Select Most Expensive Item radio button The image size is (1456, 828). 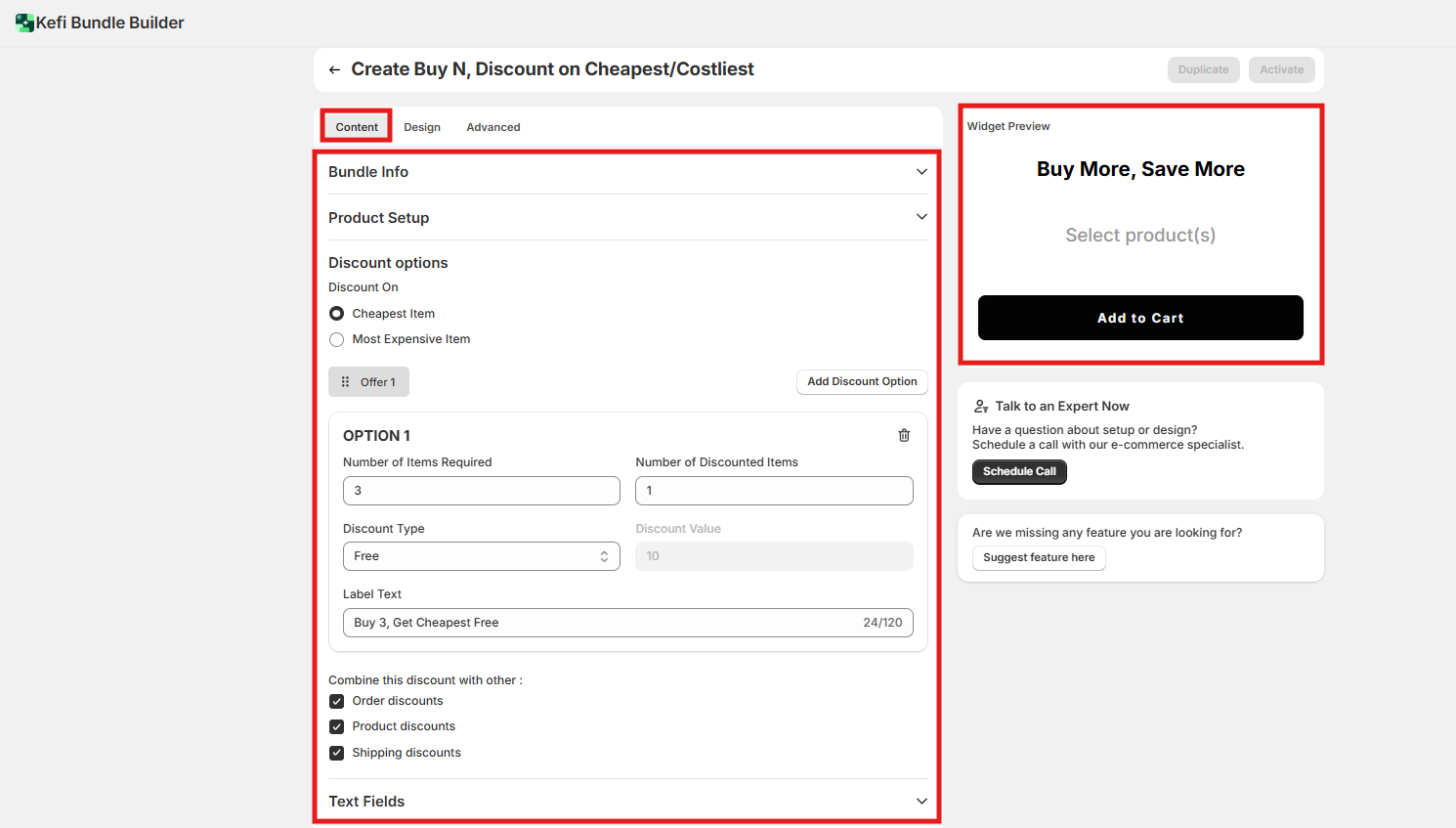click(337, 339)
